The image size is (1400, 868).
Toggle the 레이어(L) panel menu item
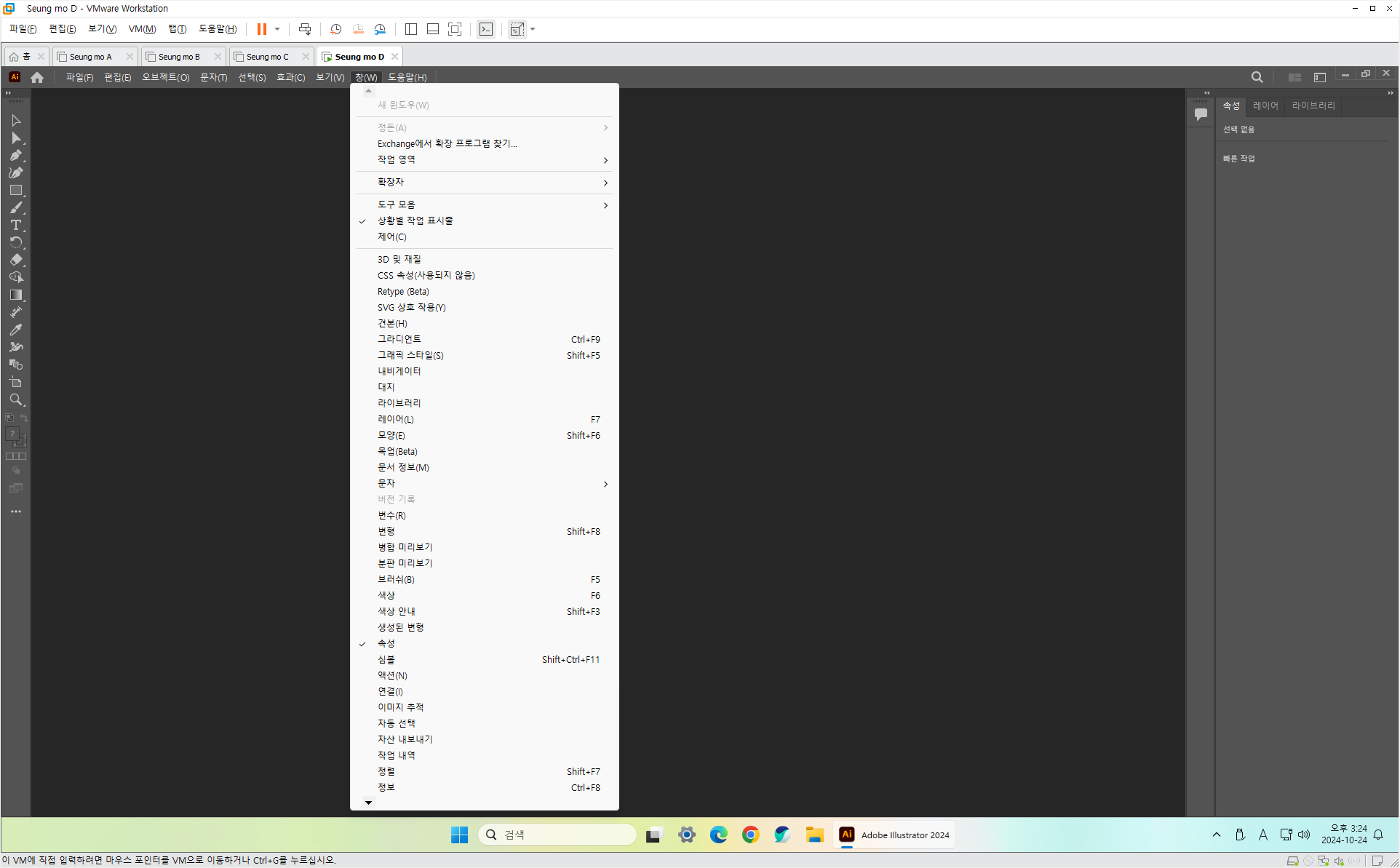tap(395, 419)
